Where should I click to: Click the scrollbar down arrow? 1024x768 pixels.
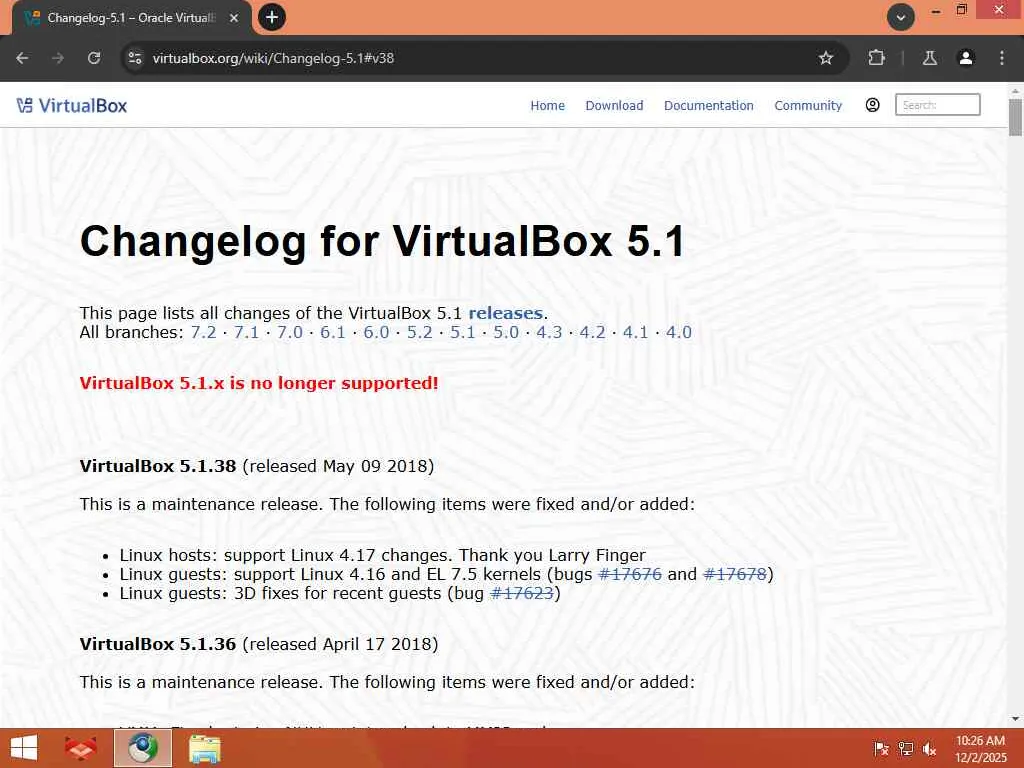click(x=1015, y=719)
